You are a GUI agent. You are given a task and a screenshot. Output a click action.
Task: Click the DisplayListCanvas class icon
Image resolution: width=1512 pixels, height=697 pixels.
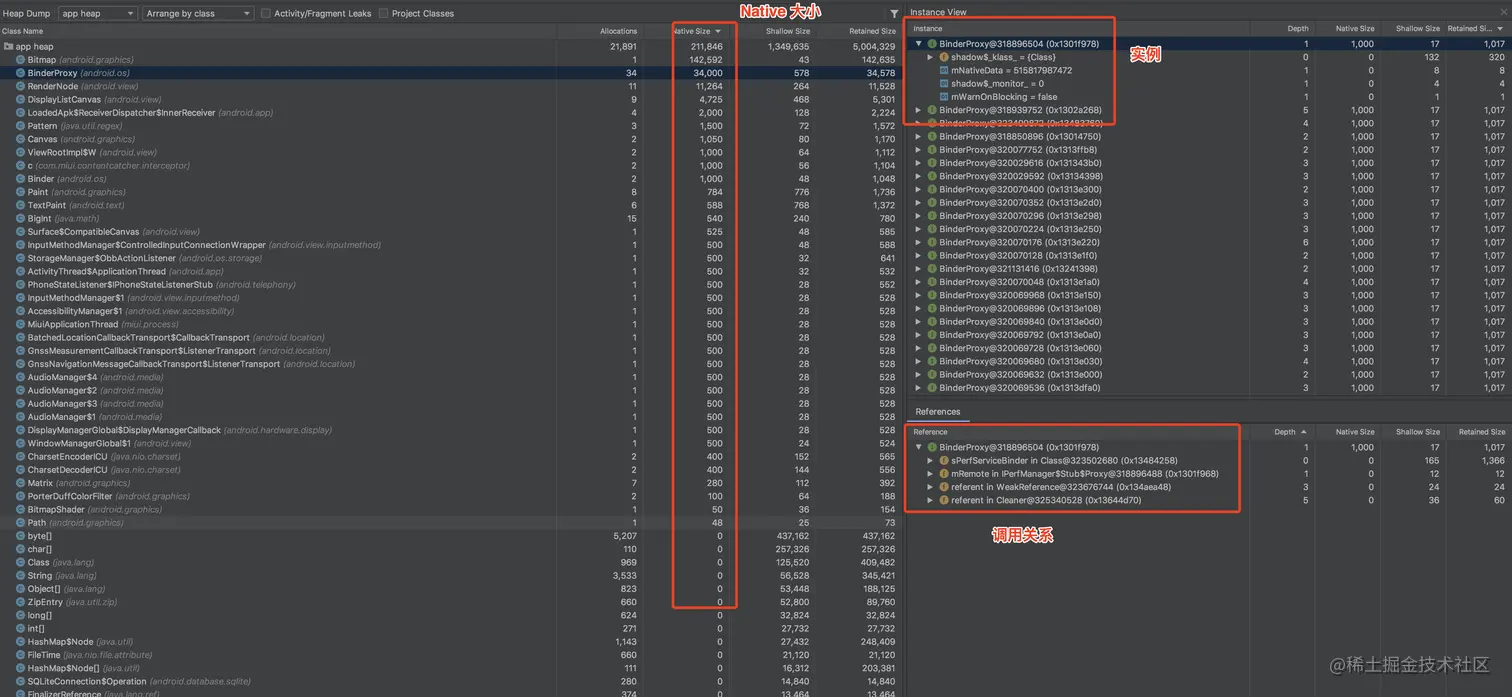pos(20,100)
